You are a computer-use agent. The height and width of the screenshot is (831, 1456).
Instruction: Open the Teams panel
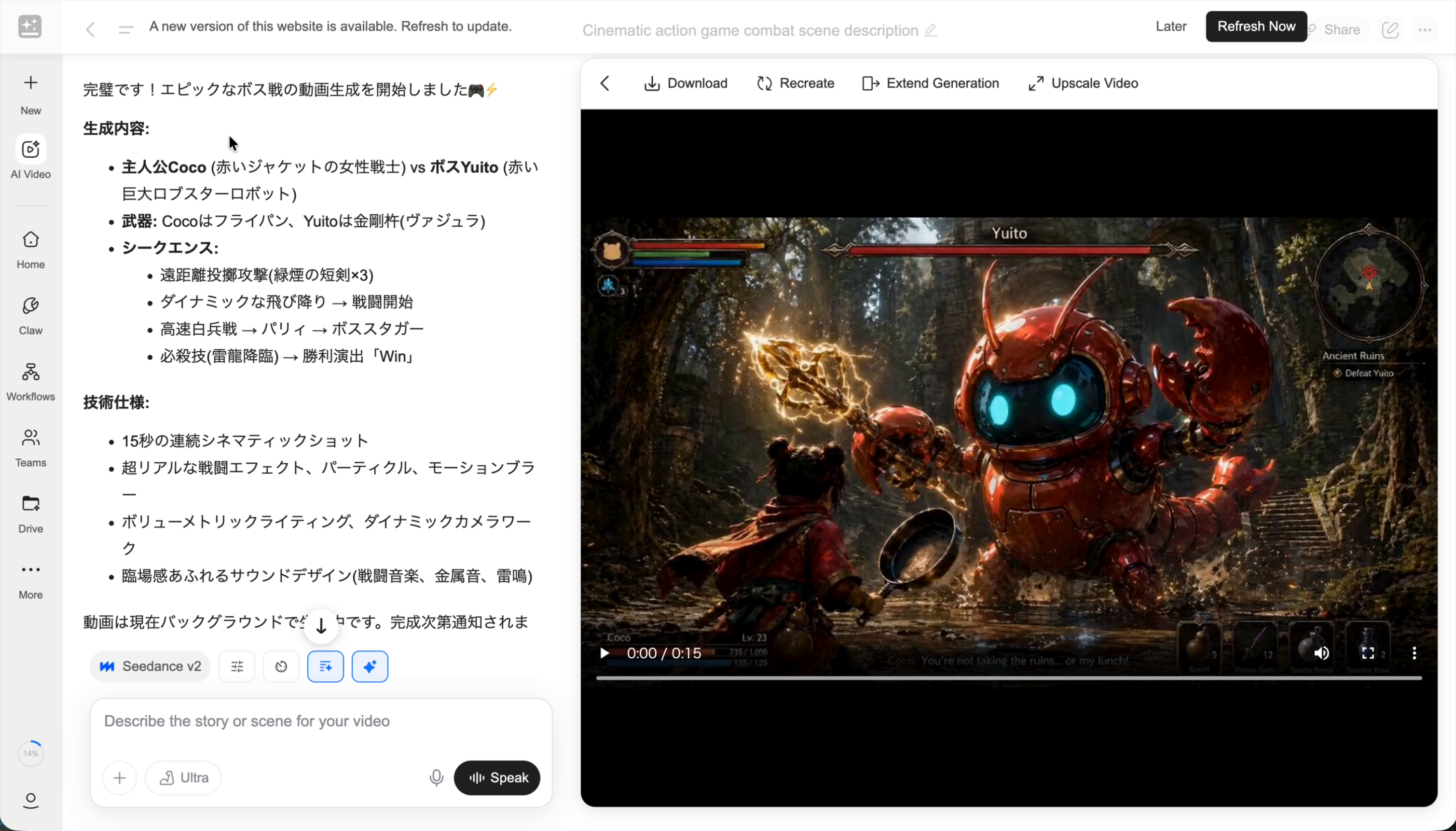click(30, 446)
